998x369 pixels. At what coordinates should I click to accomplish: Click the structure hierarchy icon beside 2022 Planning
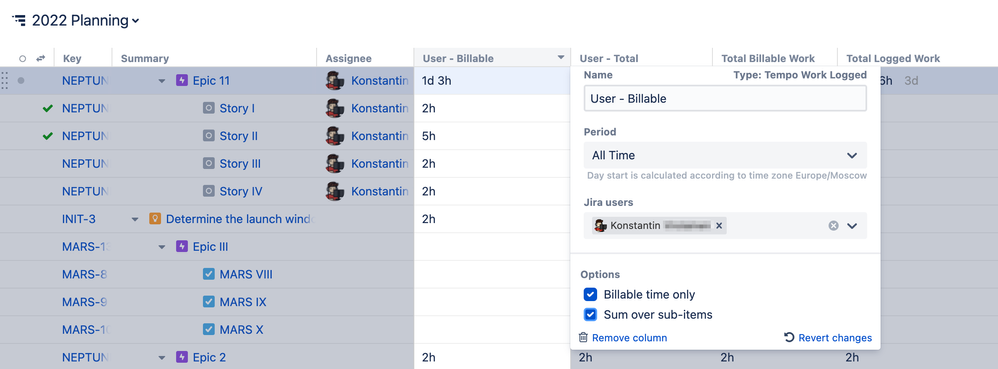pyautogui.click(x=19, y=20)
